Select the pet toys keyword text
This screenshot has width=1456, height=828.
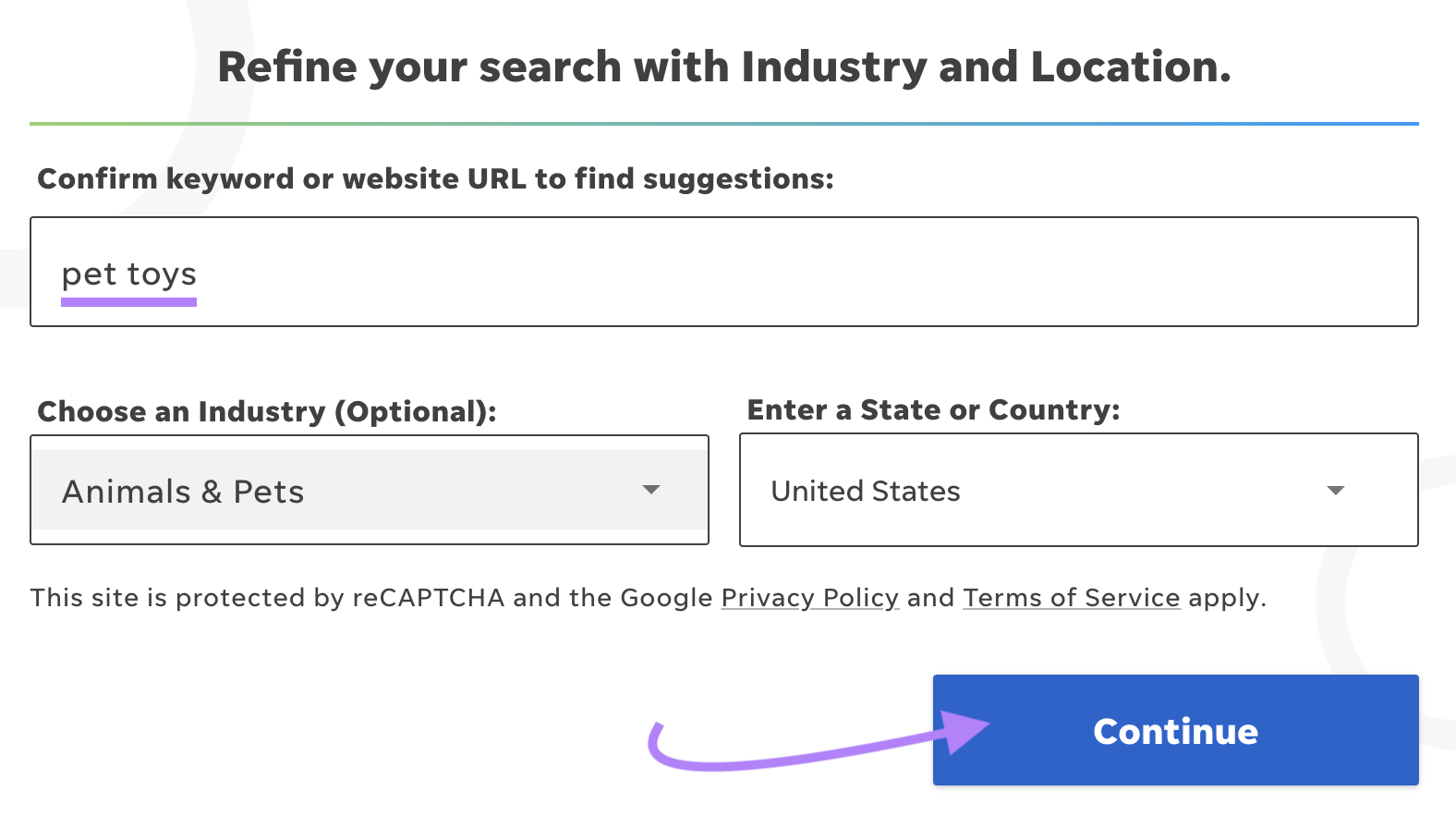pos(128,274)
